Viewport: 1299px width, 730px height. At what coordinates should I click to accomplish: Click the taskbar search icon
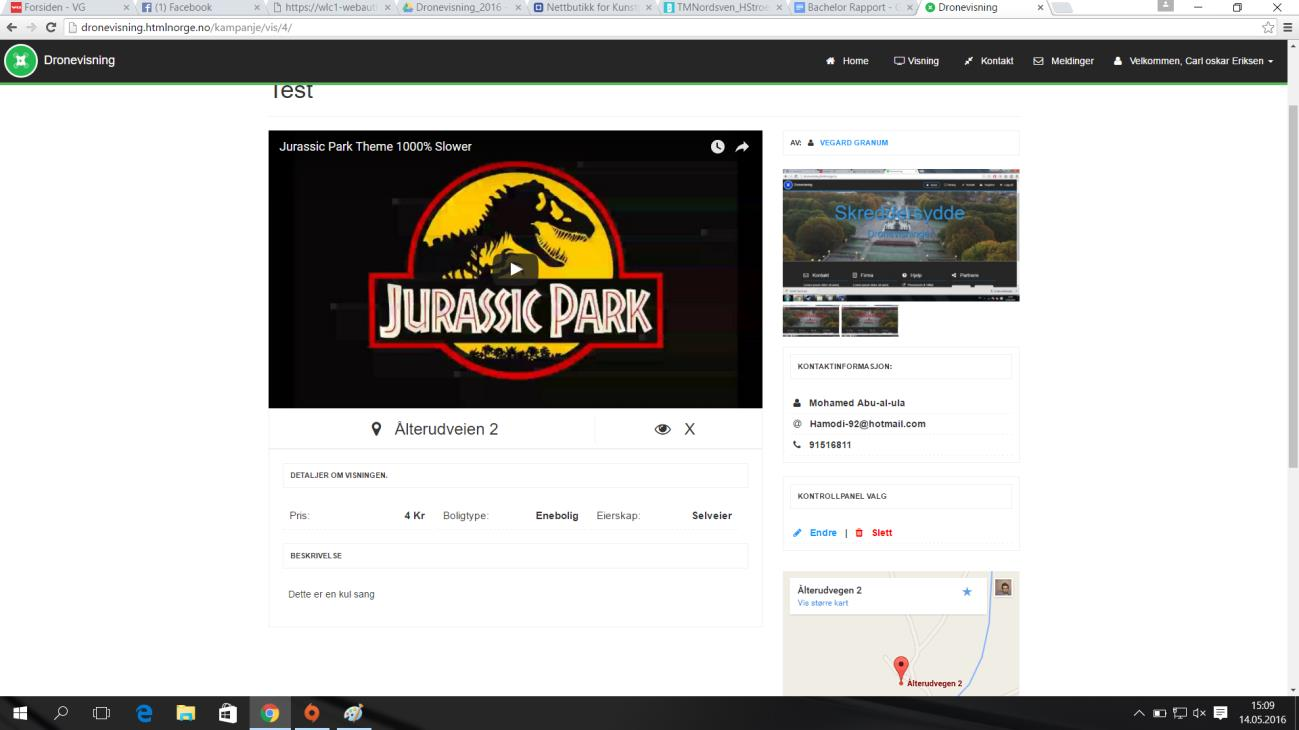(x=62, y=713)
